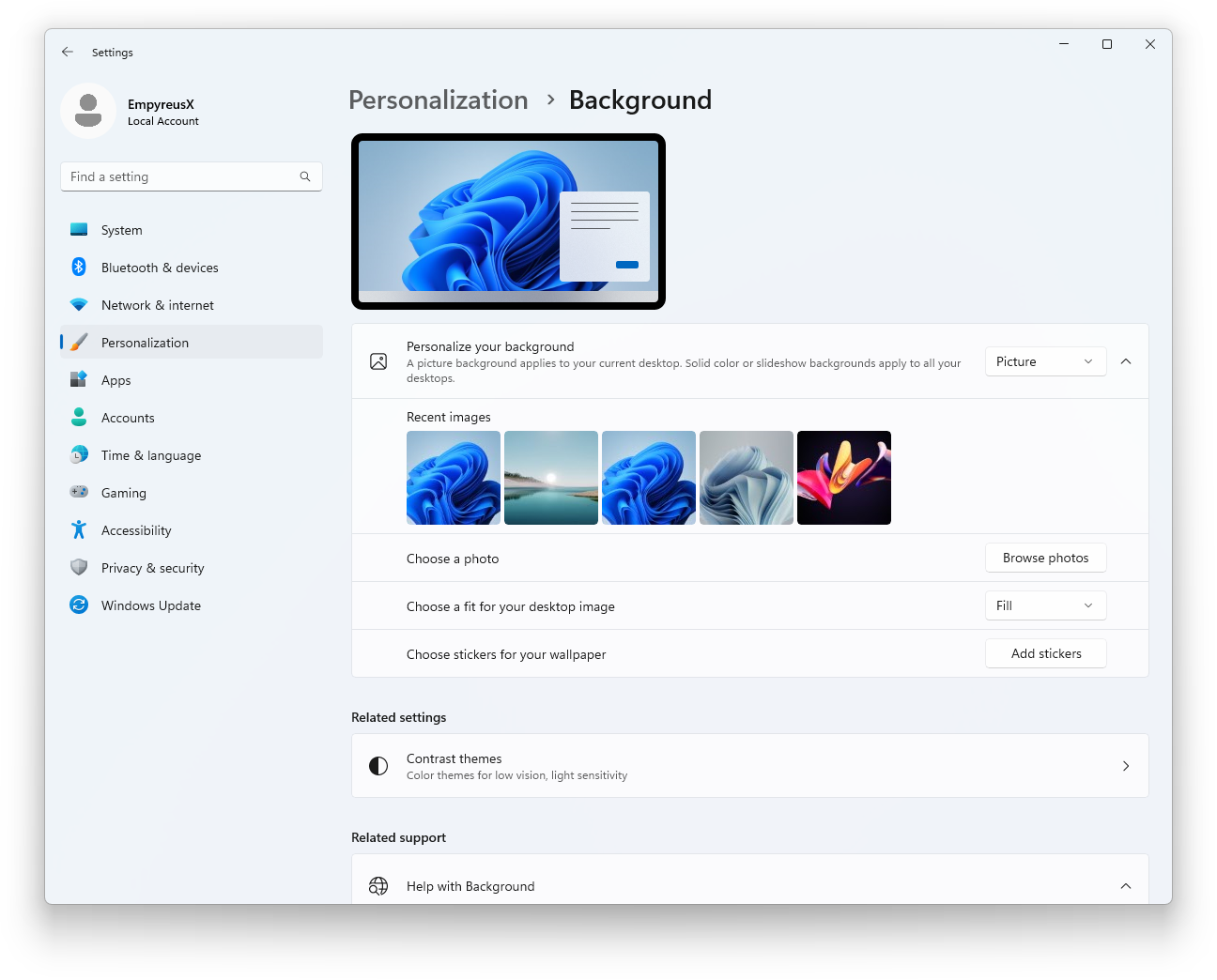Click the EmpyreusX Local Account name
This screenshot has width=1217, height=980.
(163, 112)
